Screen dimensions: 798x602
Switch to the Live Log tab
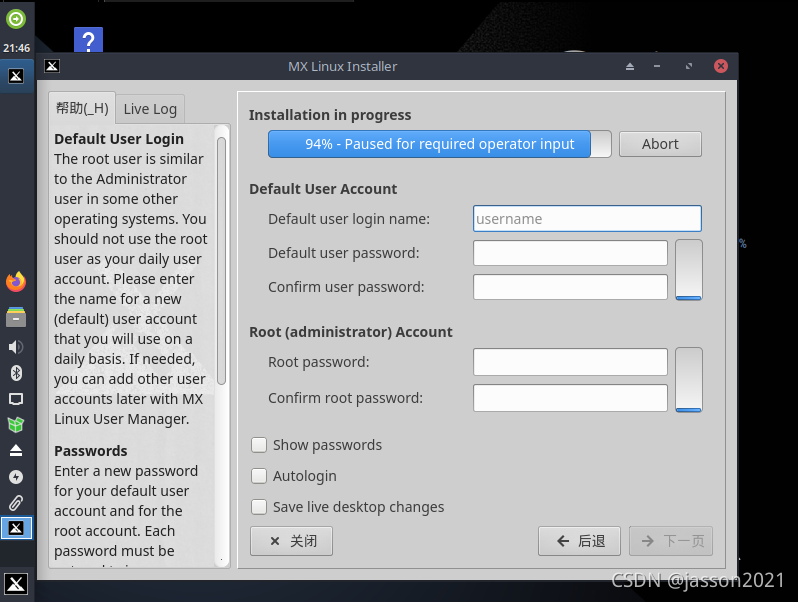(150, 109)
